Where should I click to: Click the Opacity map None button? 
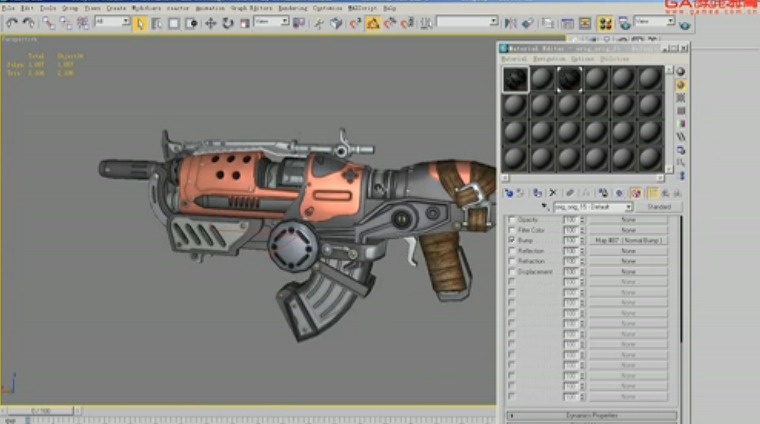[628, 220]
